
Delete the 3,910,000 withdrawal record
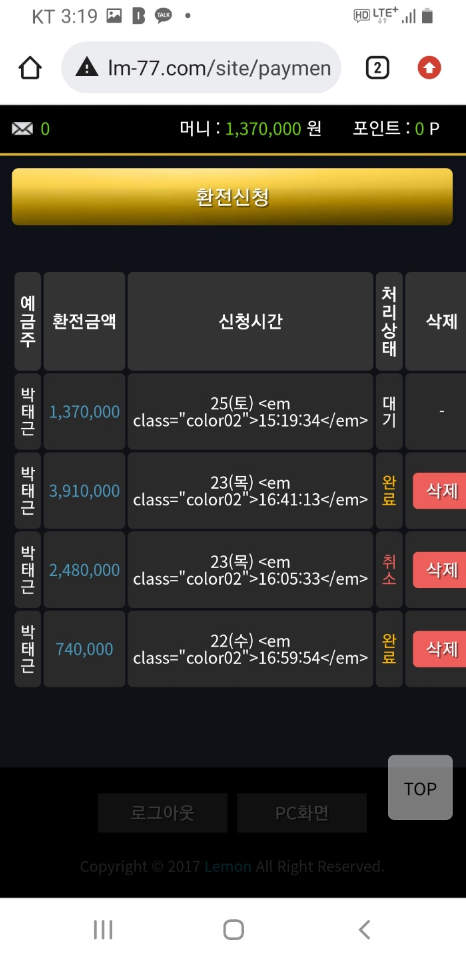pyautogui.click(x=440, y=491)
